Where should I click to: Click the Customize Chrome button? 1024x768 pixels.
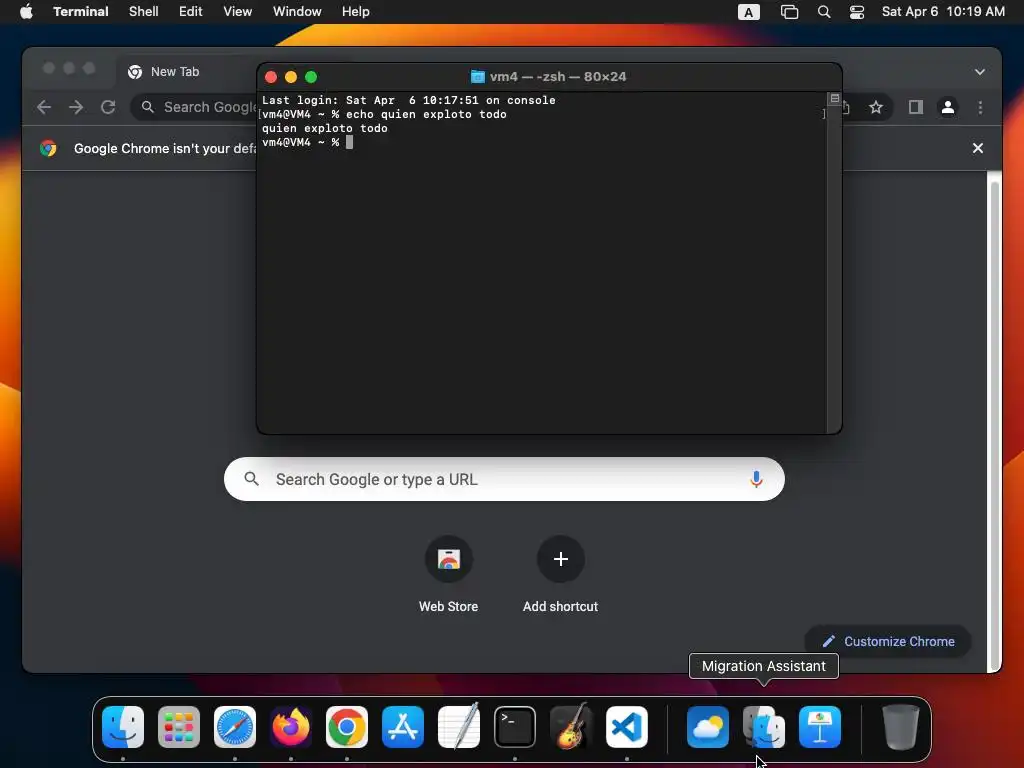pyautogui.click(x=888, y=641)
